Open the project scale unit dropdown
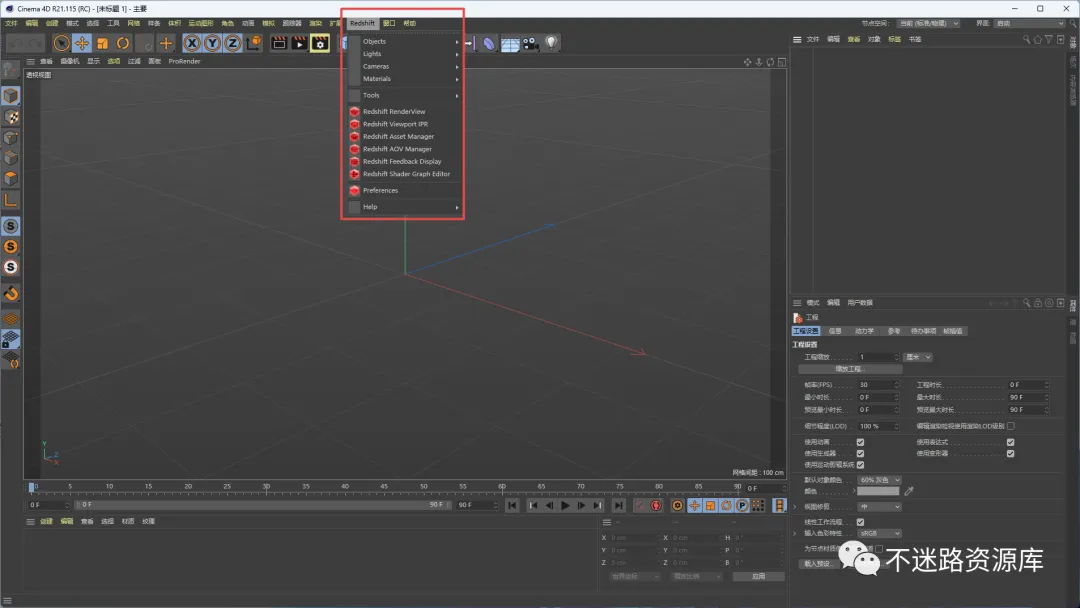1080x608 pixels. click(918, 357)
